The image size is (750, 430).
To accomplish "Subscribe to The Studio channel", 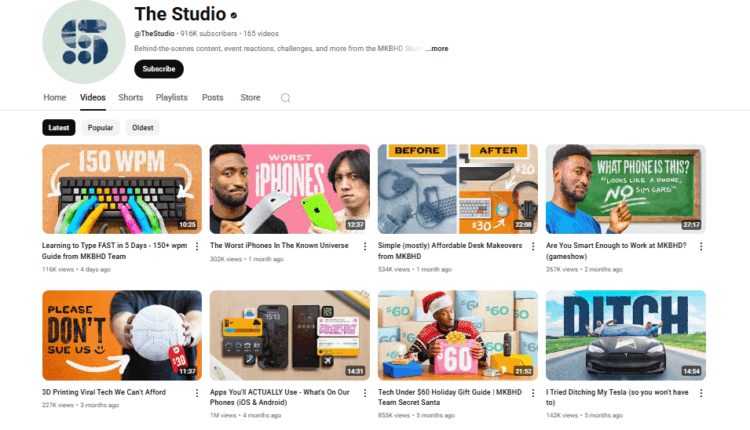I will click(159, 69).
